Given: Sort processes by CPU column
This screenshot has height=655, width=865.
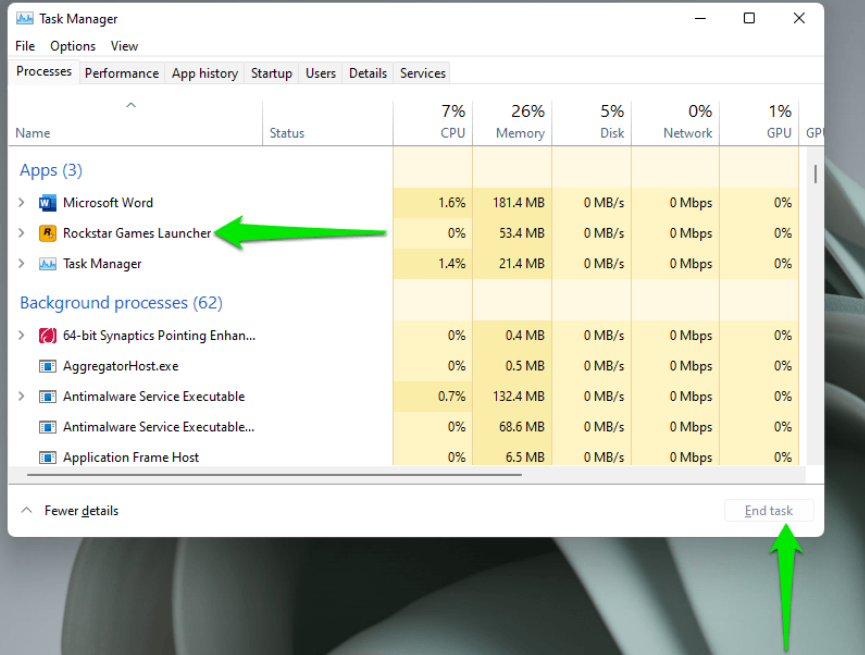Looking at the screenshot, I should pyautogui.click(x=433, y=123).
